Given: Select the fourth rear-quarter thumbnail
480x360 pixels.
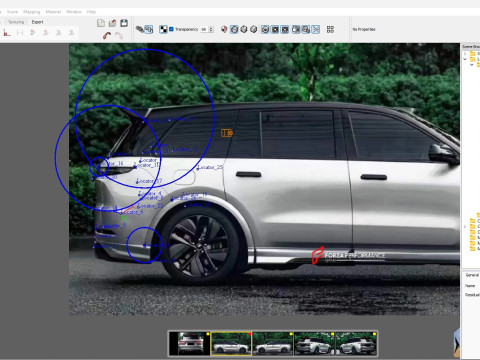Looking at the screenshot, I should click(x=314, y=343).
